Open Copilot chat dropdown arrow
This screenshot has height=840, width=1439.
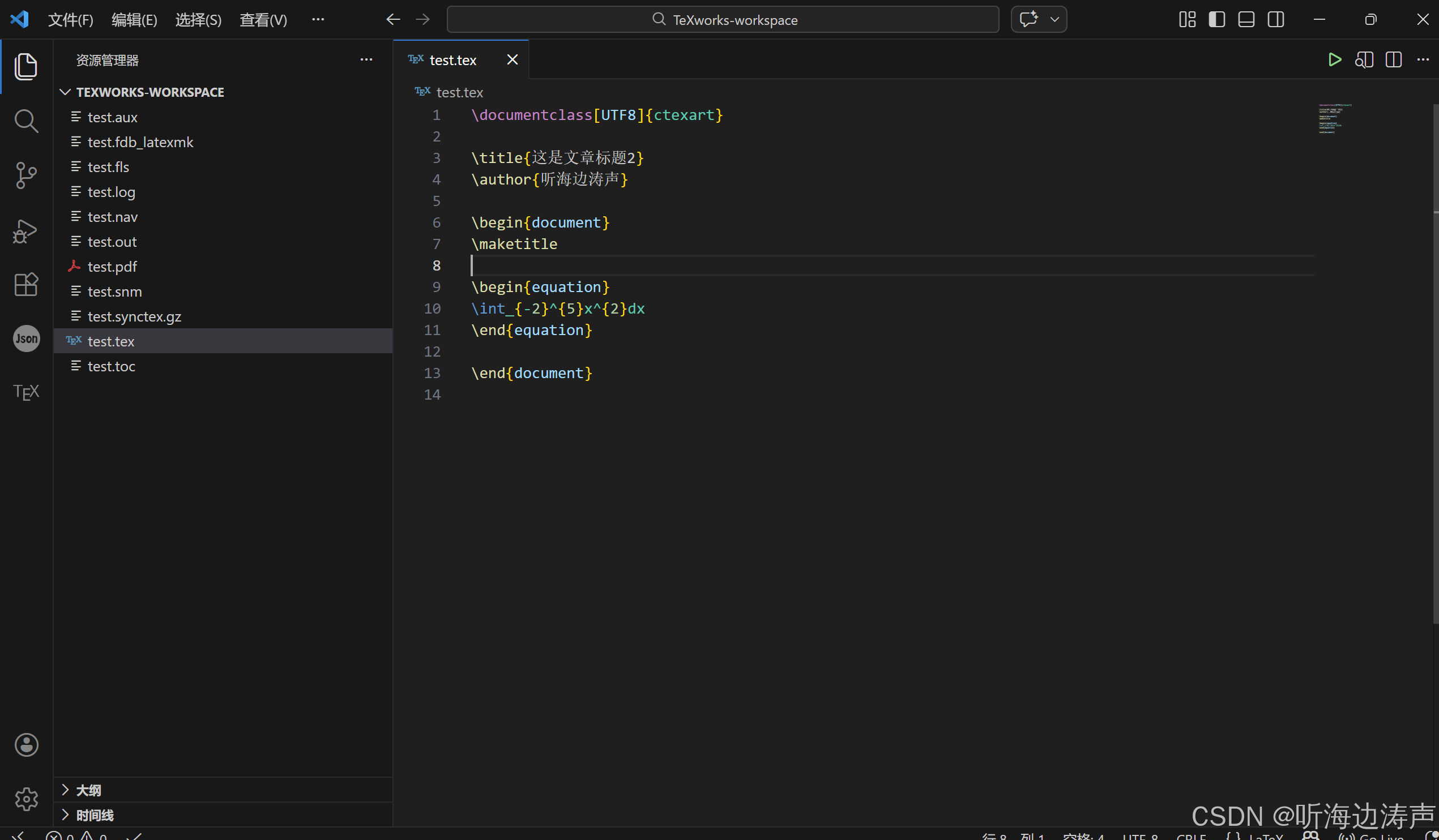pyautogui.click(x=1054, y=19)
